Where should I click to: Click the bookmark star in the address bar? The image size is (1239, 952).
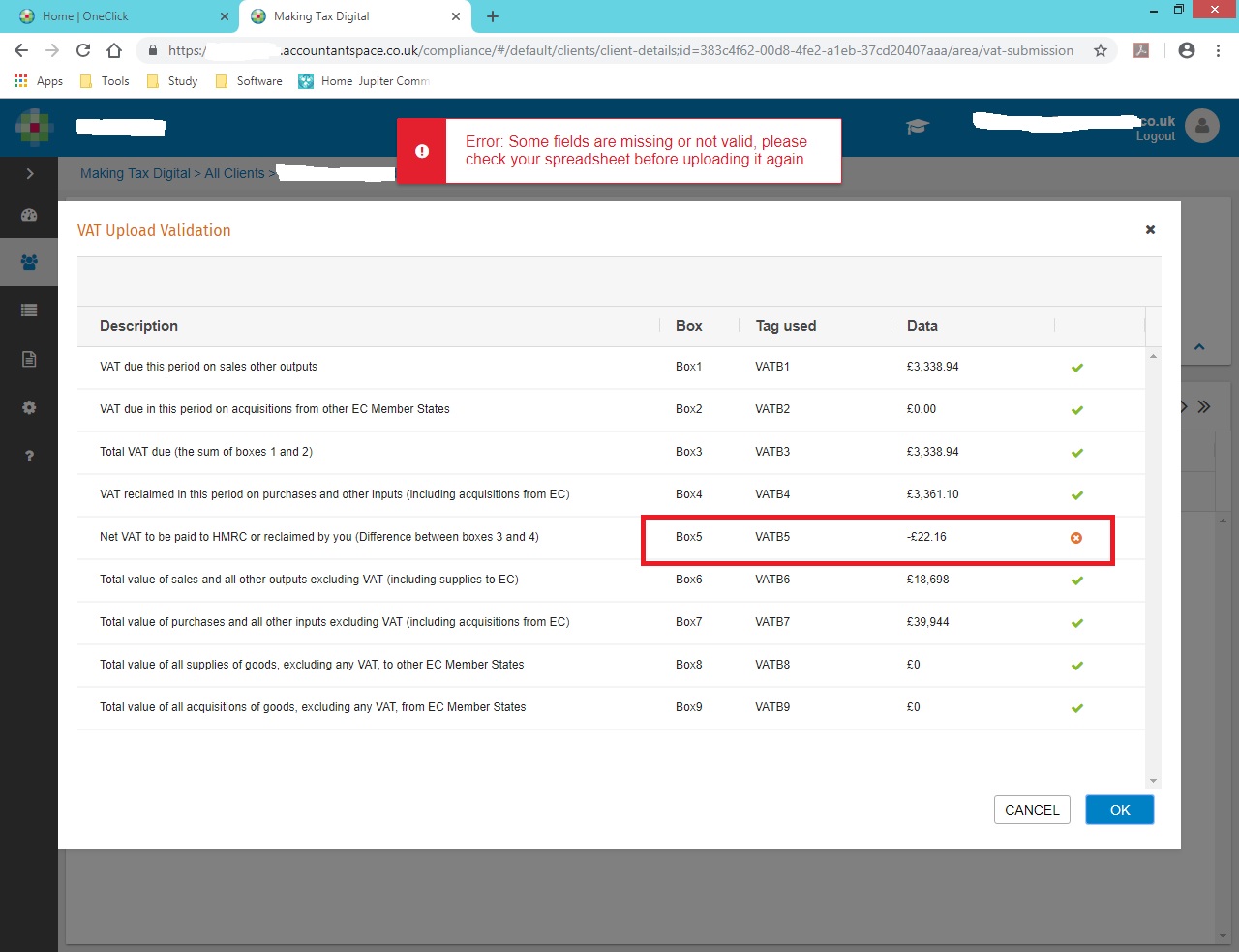1101,49
